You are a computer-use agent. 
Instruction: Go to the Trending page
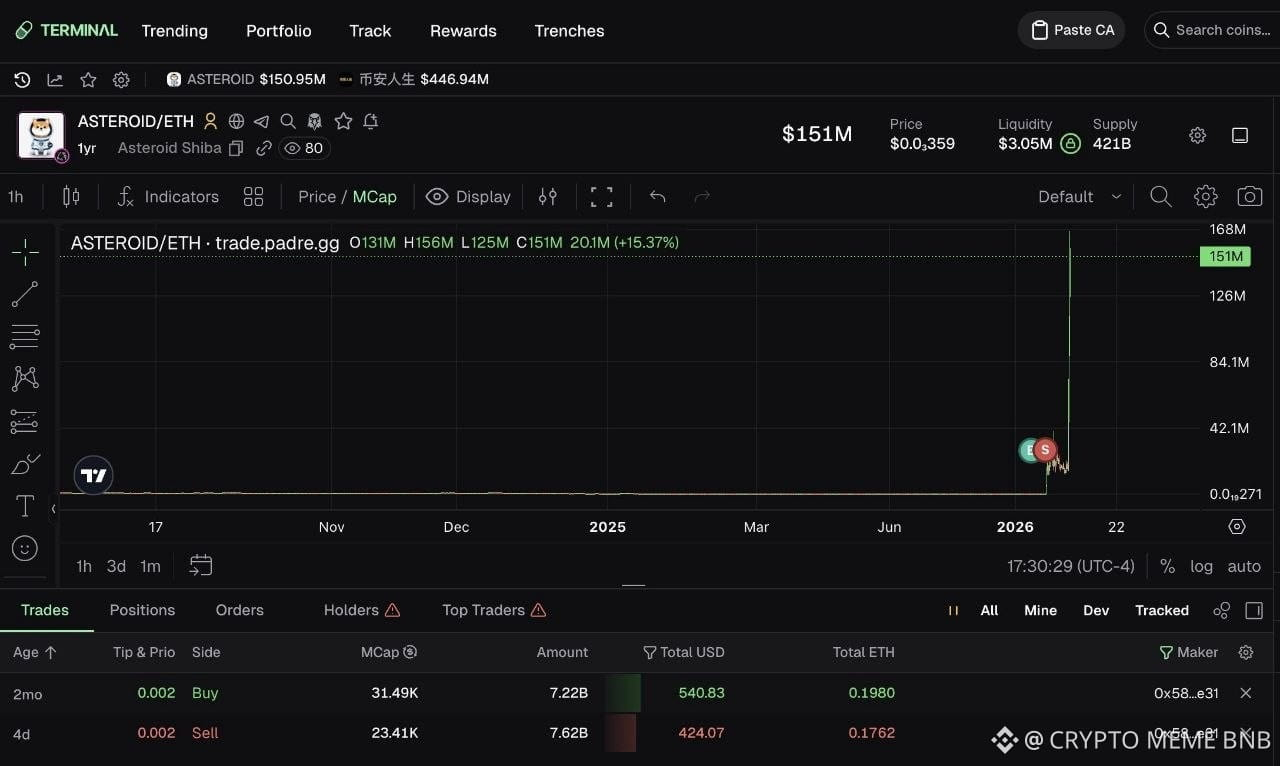point(175,31)
